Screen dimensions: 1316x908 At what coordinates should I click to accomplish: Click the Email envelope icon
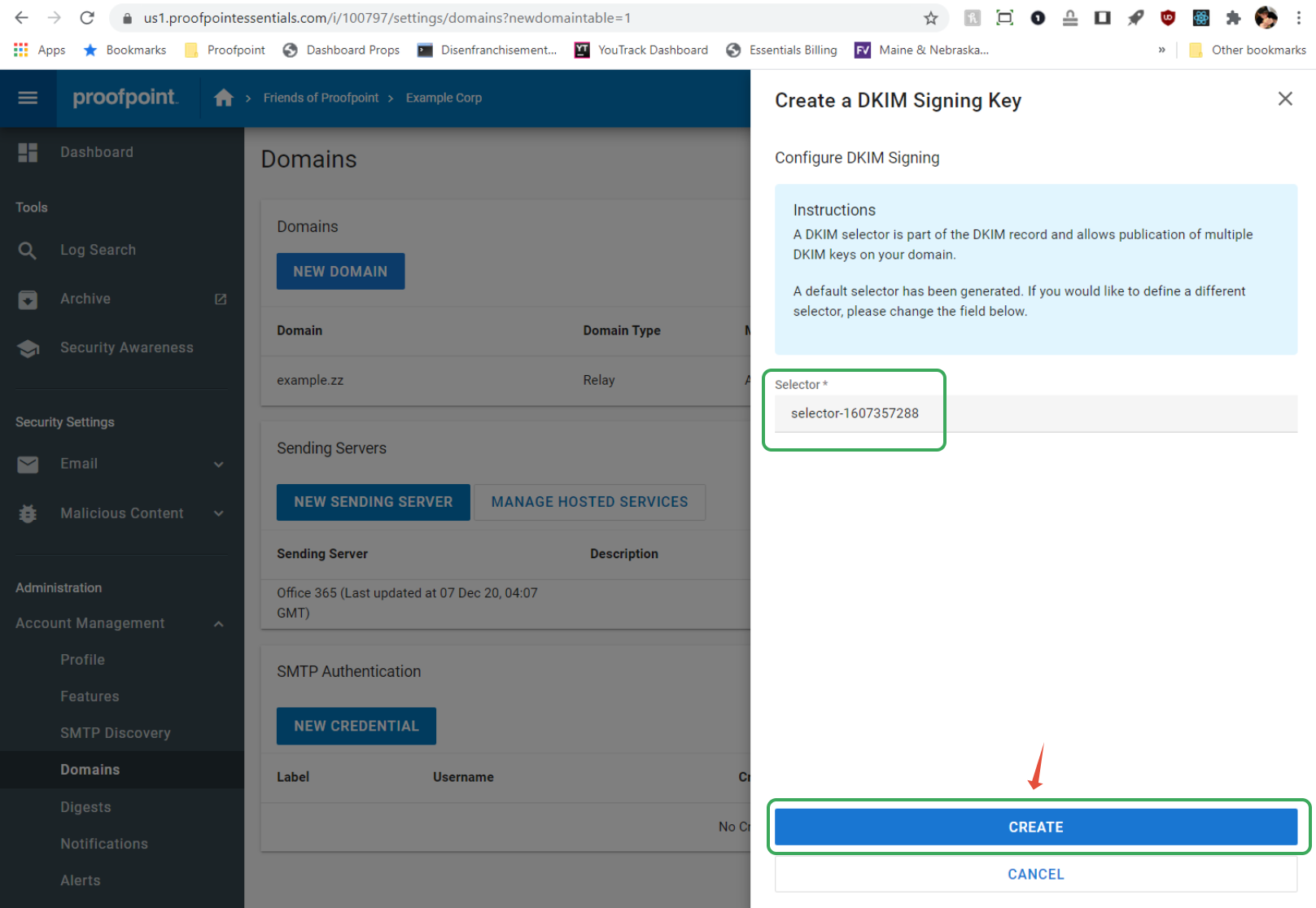tap(28, 464)
